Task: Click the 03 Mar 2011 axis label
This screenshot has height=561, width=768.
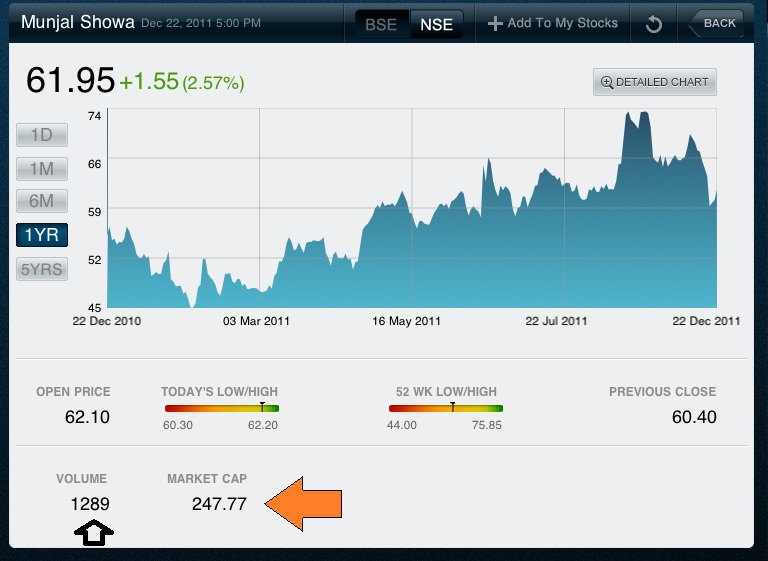Action: [256, 321]
